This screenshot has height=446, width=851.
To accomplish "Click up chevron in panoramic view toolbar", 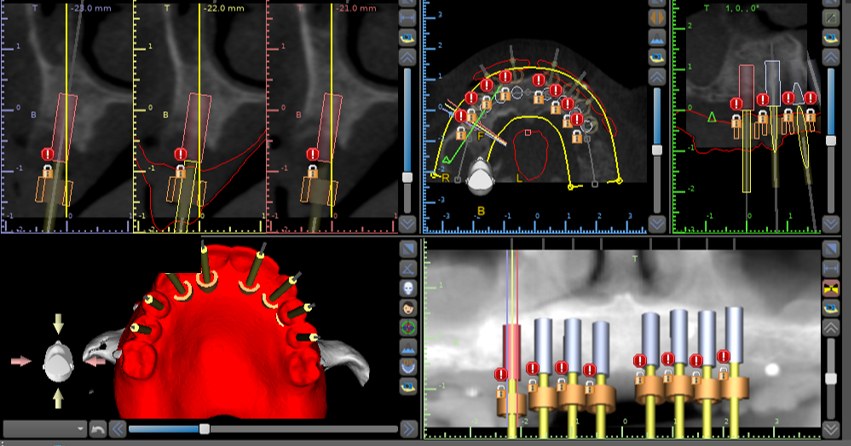I will pos(831,328).
